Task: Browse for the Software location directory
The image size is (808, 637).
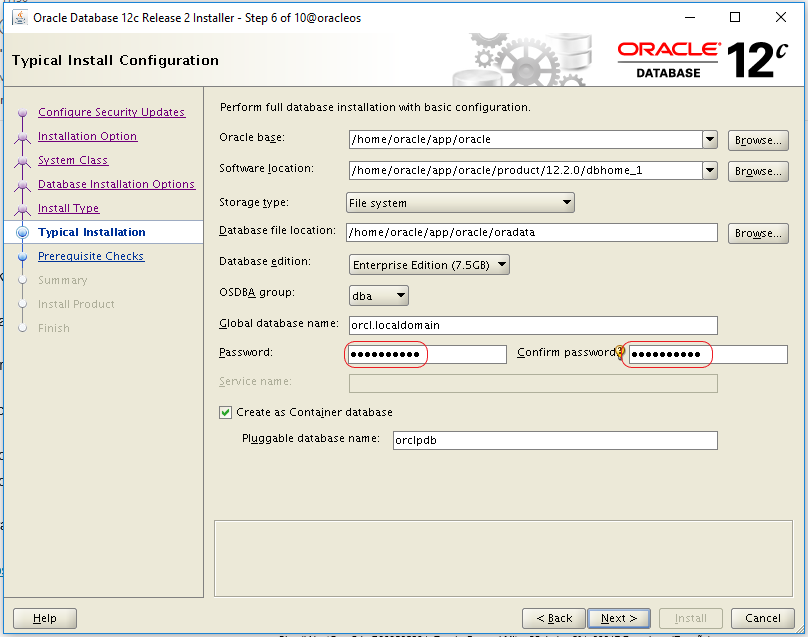Action: [758, 171]
